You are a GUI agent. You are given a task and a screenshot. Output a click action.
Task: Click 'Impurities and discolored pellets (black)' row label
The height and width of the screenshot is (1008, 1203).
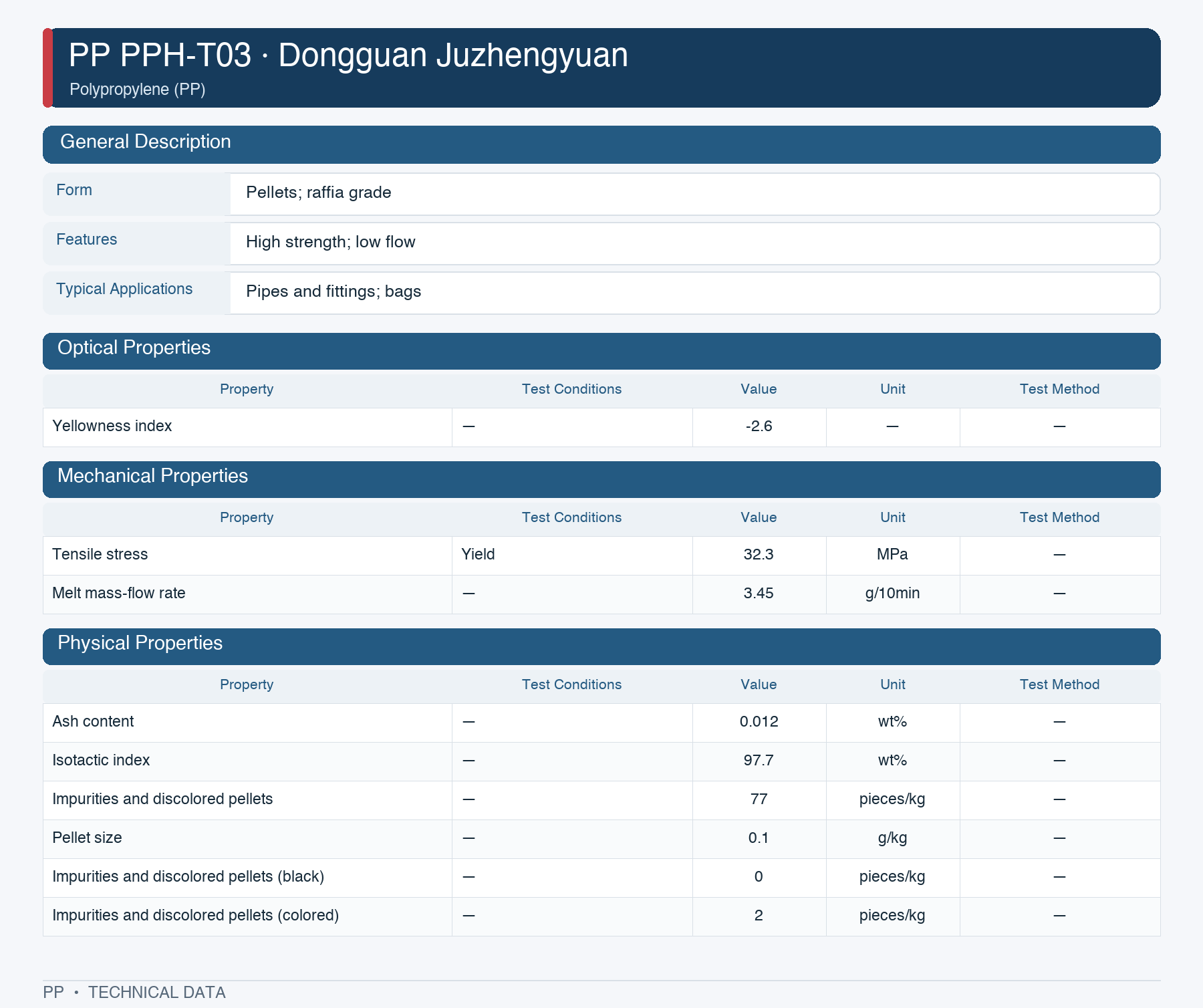pyautogui.click(x=188, y=877)
